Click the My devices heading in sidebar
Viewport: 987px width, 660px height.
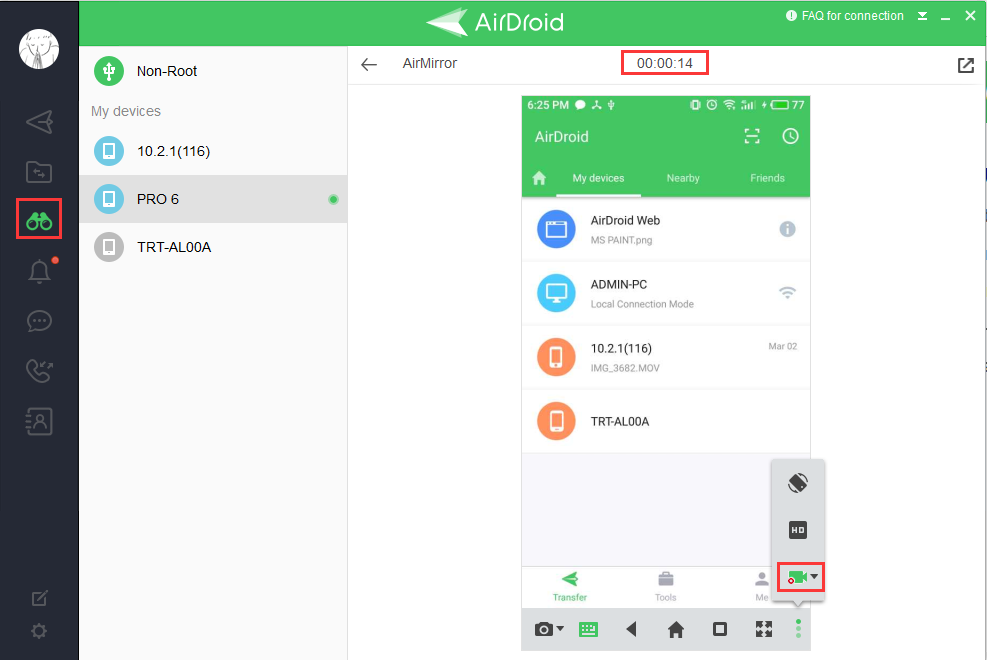pos(126,111)
